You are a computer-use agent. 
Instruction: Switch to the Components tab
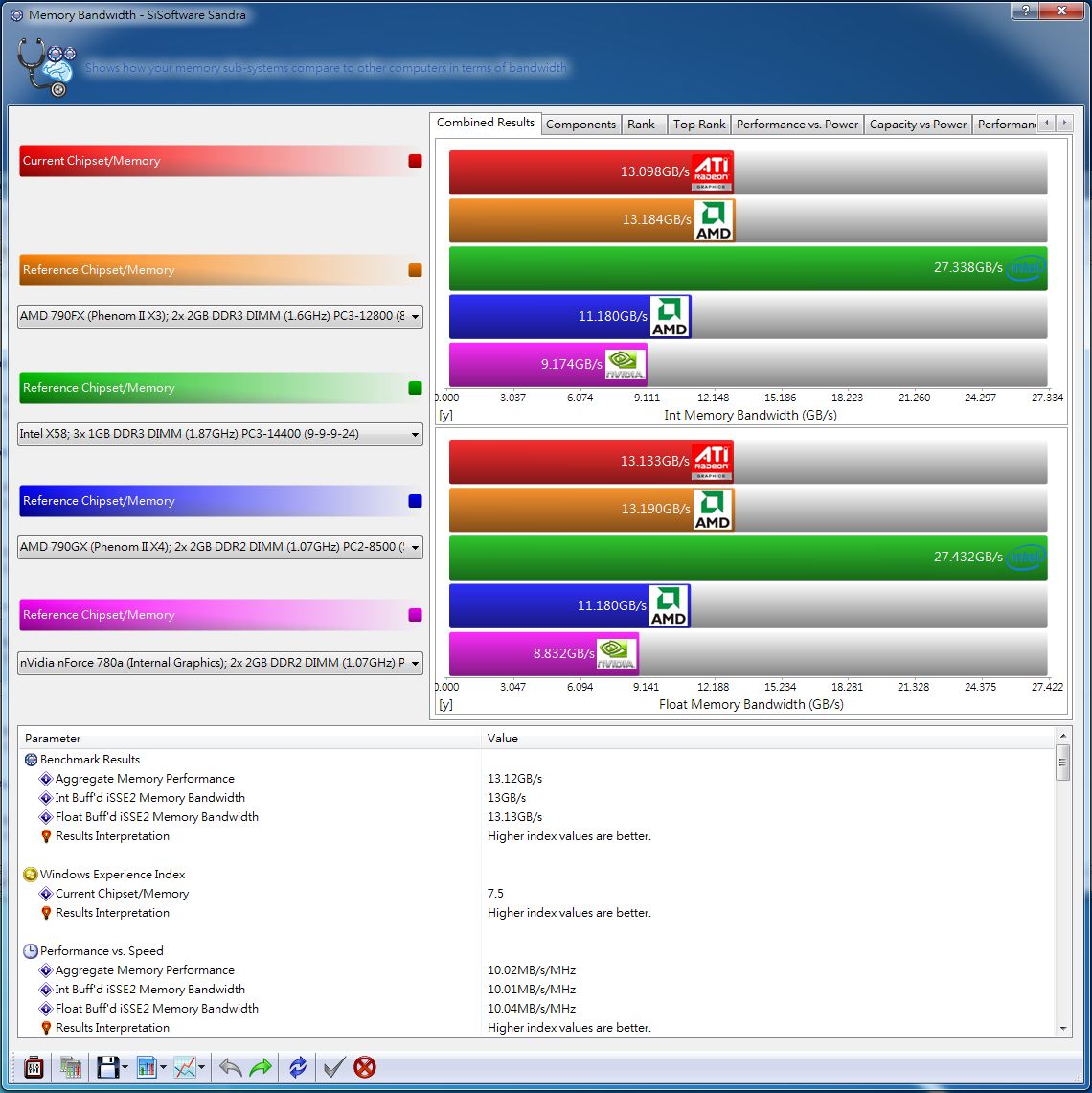coord(580,125)
